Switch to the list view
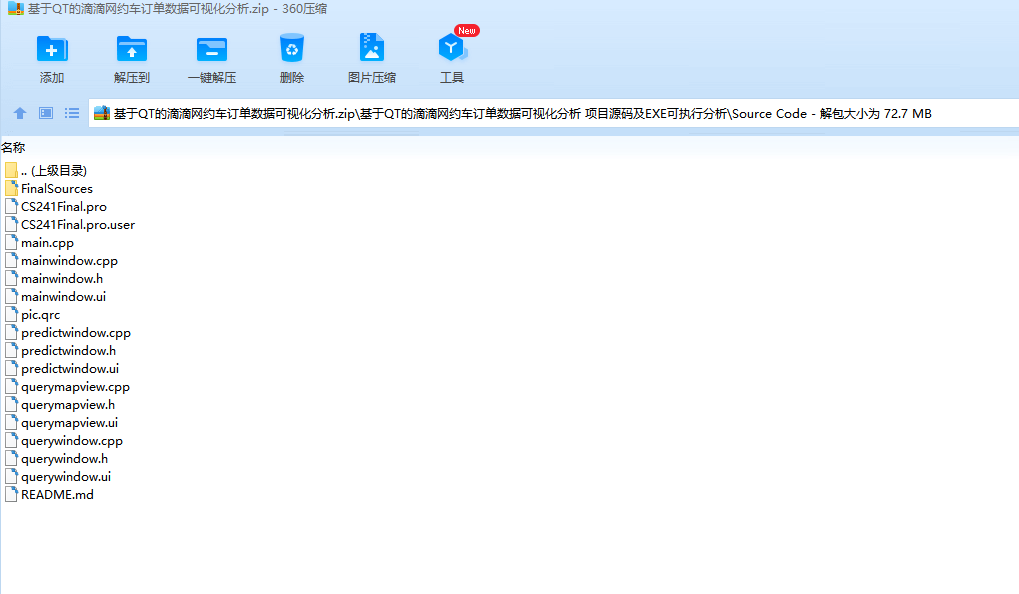The height and width of the screenshot is (594, 1019). point(72,113)
